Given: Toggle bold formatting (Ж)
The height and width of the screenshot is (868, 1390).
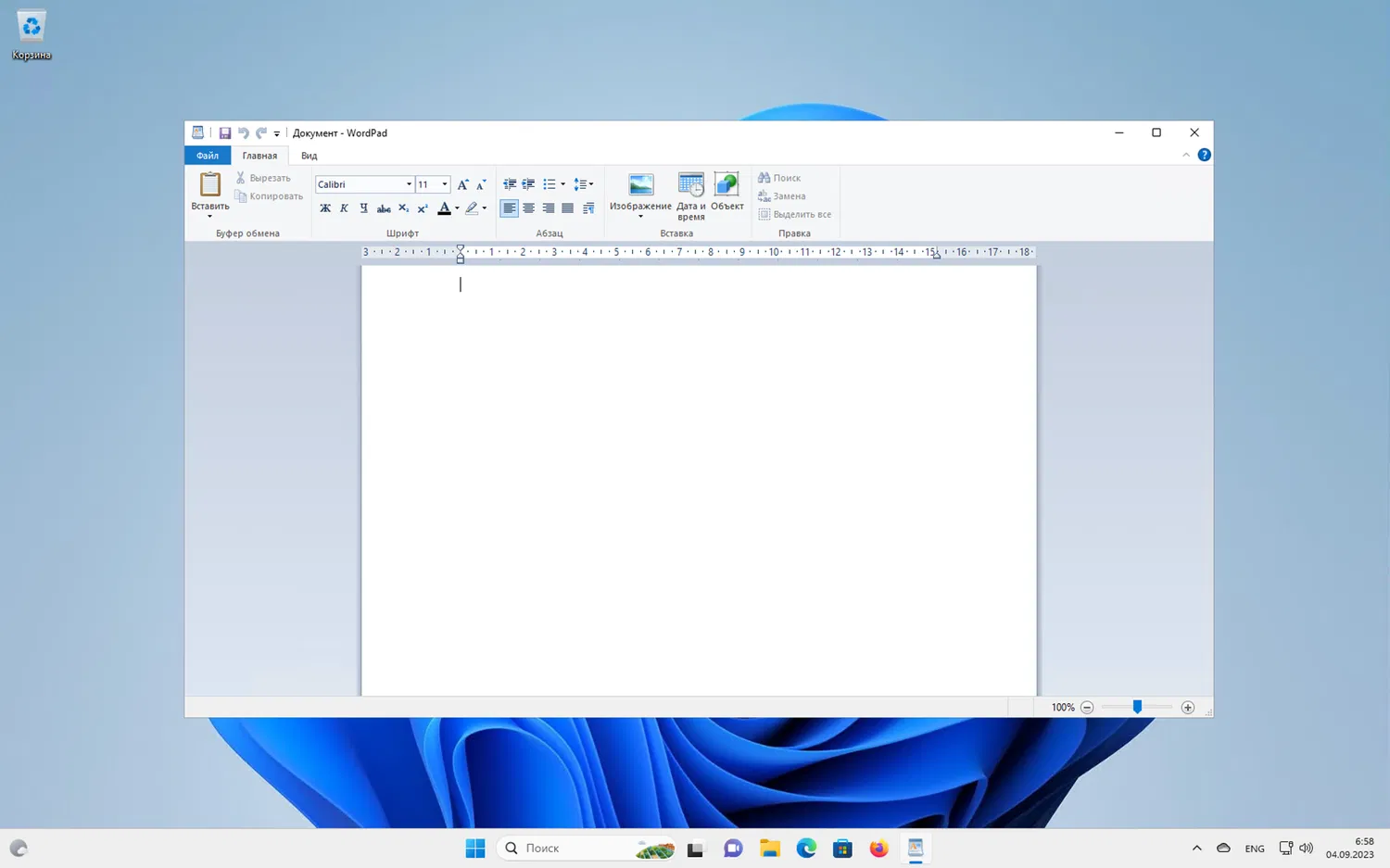Looking at the screenshot, I should 324,208.
